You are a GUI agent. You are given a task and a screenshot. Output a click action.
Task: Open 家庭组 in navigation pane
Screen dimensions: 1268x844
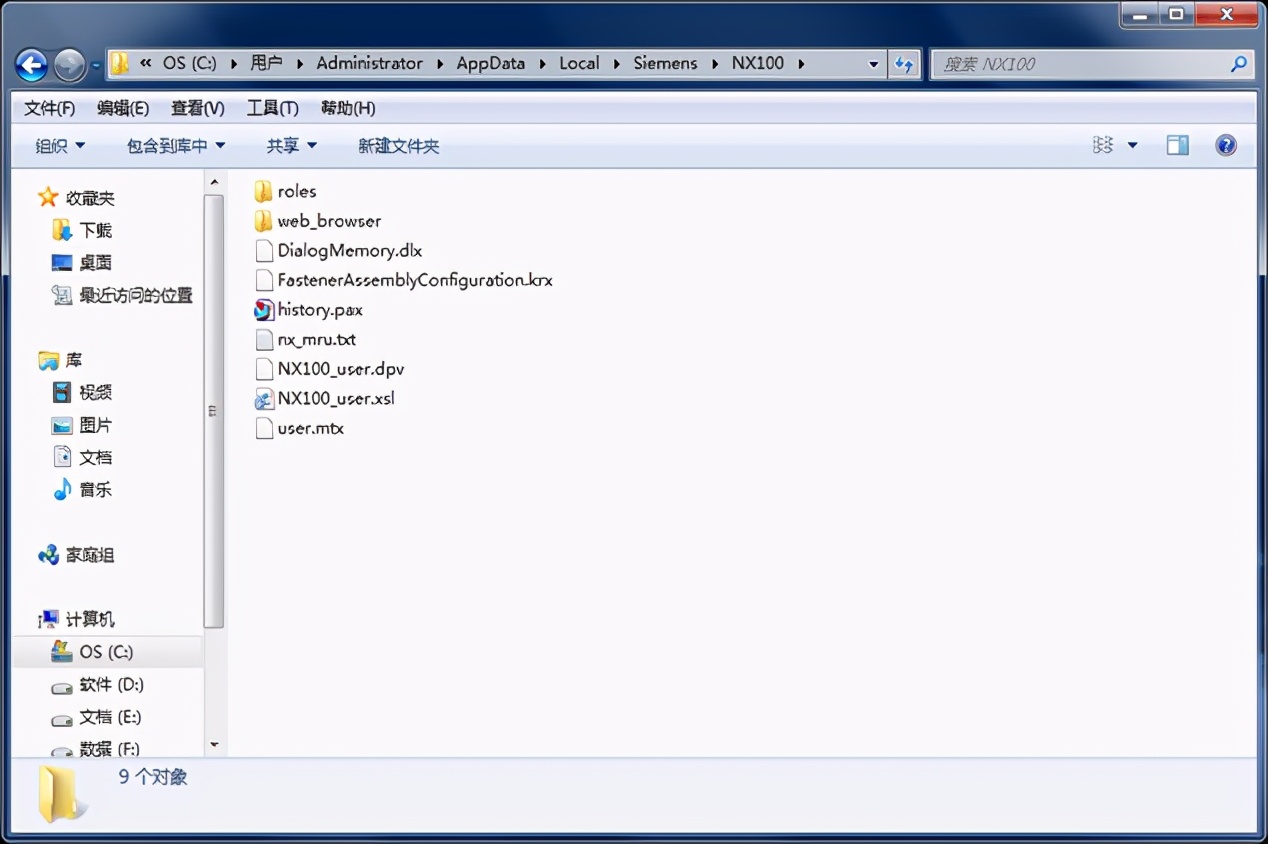point(90,555)
